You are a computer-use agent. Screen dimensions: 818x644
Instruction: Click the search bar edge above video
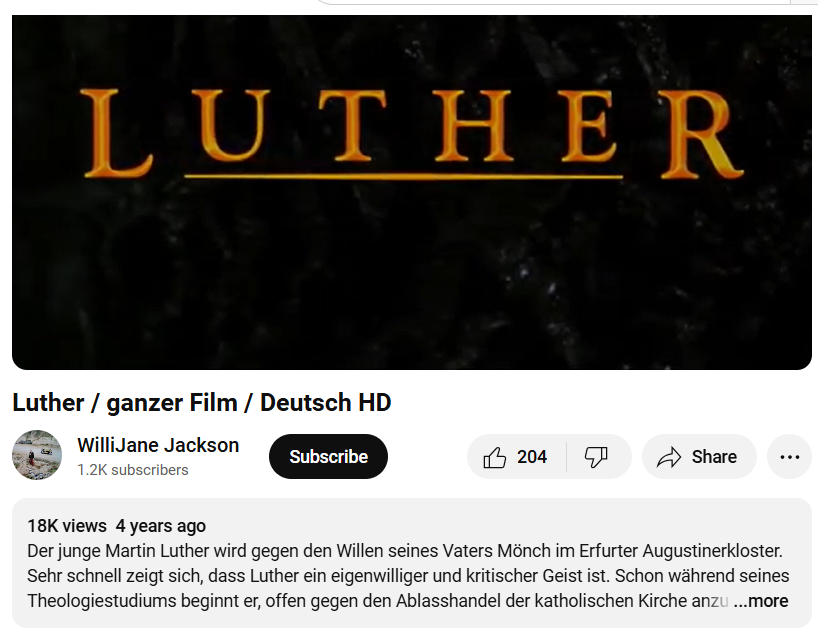coord(553,3)
